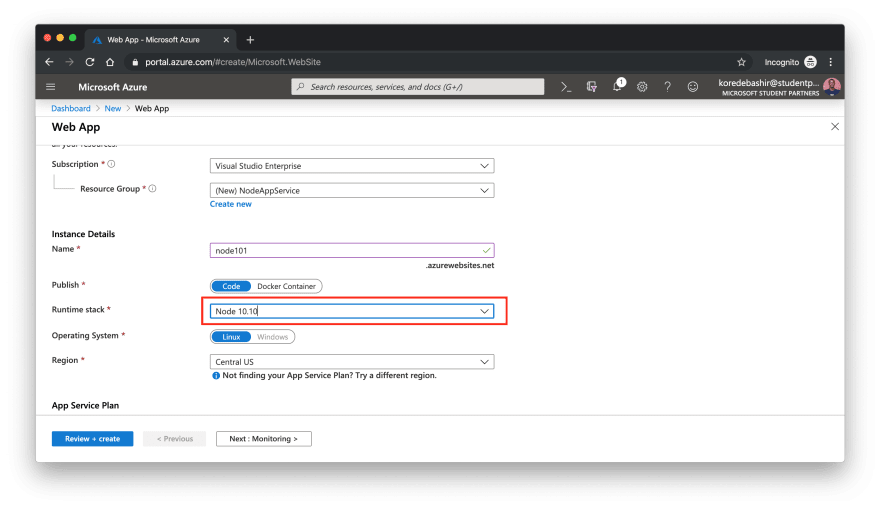Click the region info icon
The width and height of the screenshot is (880, 509).
(216, 375)
